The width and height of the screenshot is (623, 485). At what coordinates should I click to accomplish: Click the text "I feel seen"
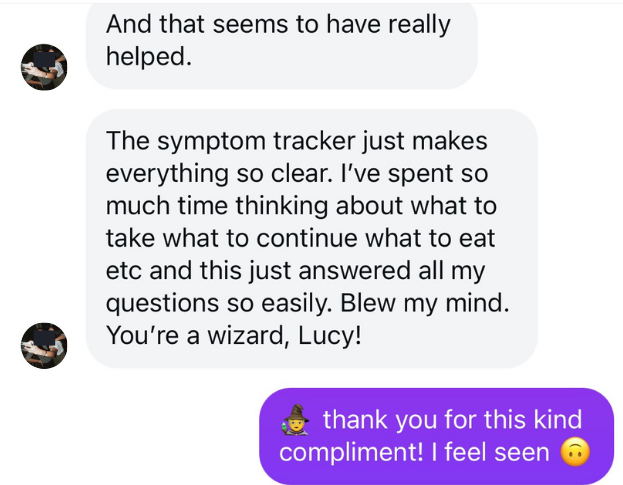click(491, 453)
